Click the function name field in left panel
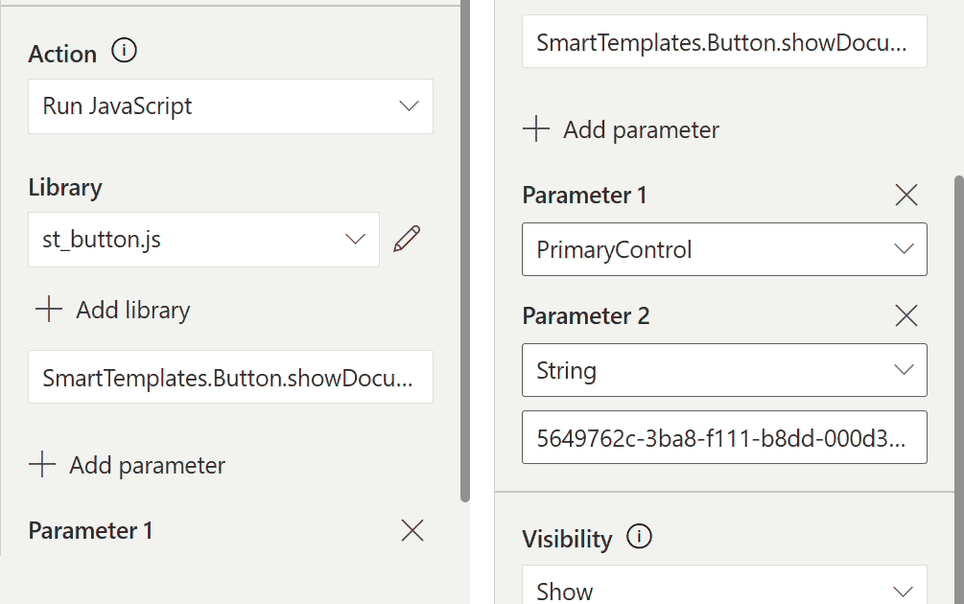Image resolution: width=964 pixels, height=604 pixels. 231,377
